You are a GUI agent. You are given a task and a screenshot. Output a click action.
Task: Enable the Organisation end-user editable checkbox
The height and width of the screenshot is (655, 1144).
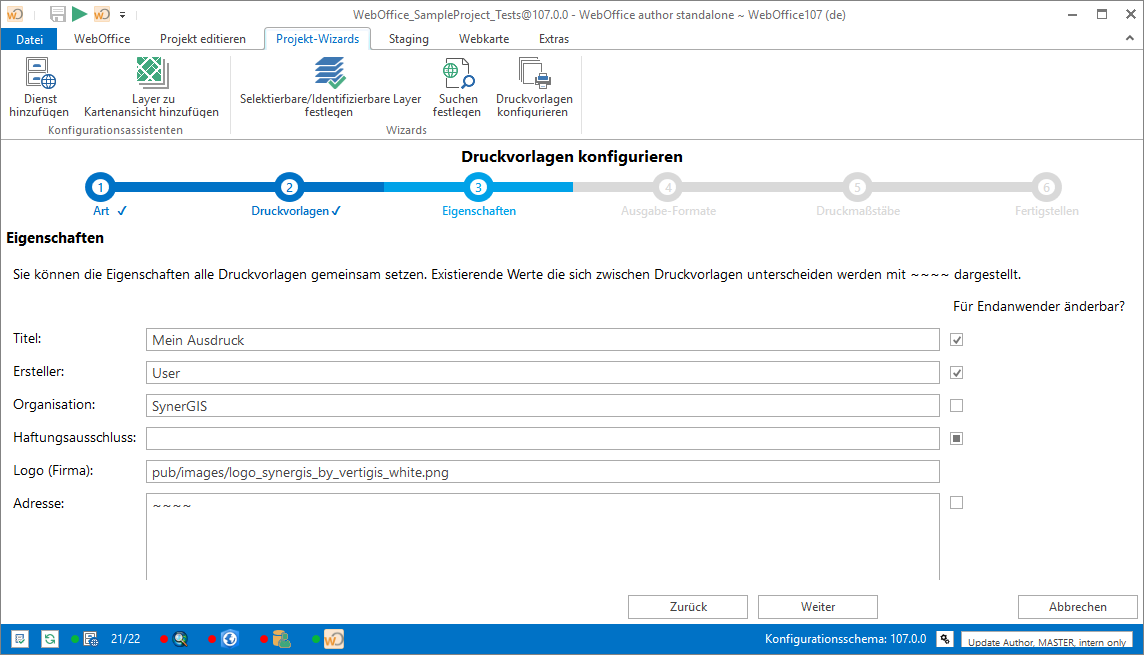(x=957, y=405)
